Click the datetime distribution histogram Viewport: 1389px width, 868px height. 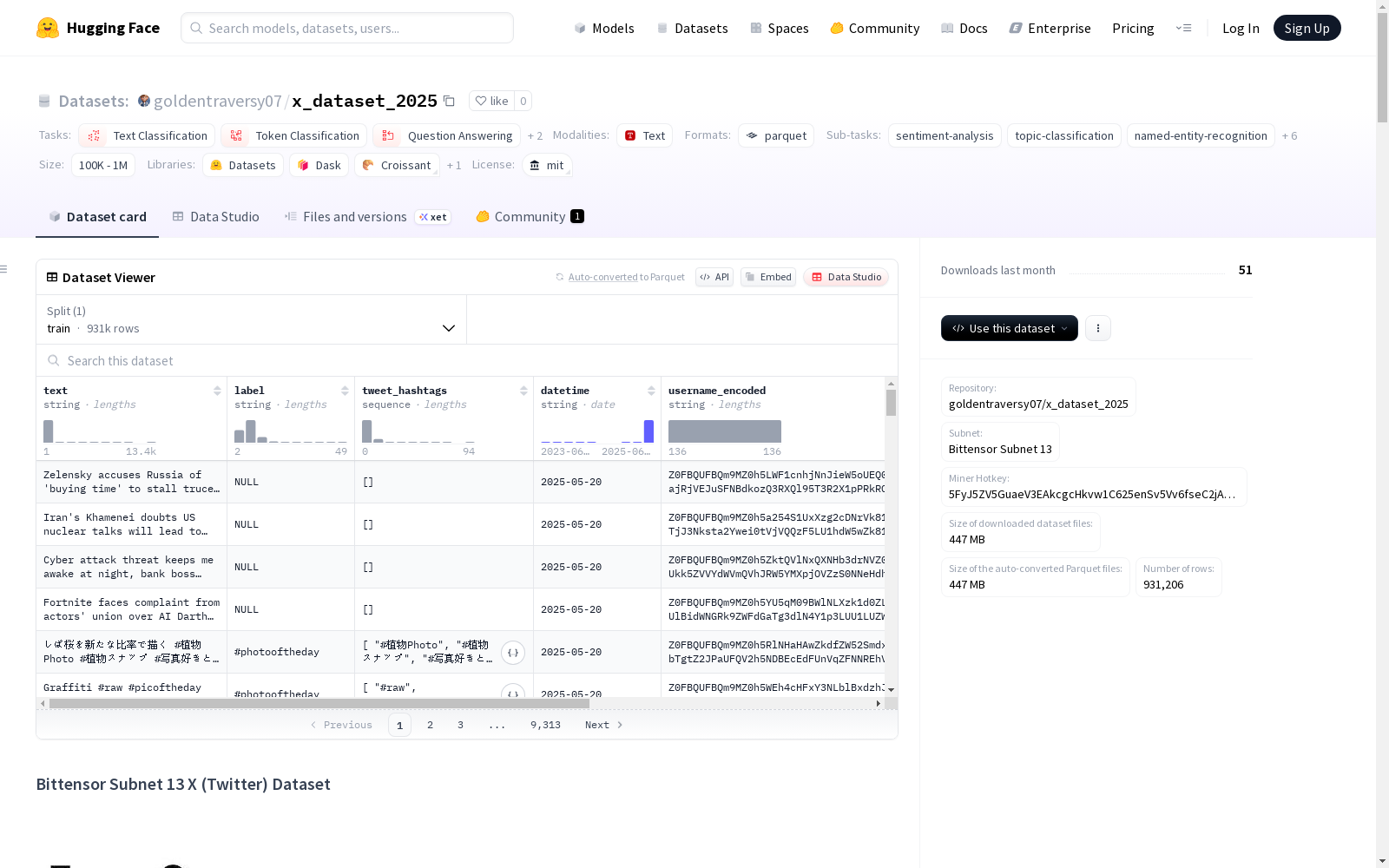597,431
